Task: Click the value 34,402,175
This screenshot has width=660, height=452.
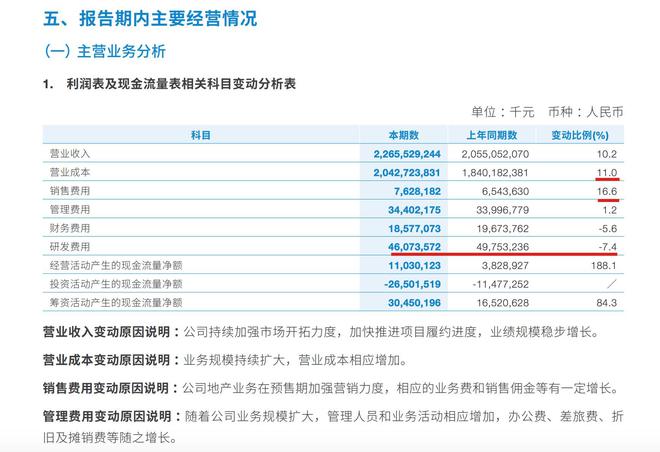Action: pyautogui.click(x=414, y=210)
